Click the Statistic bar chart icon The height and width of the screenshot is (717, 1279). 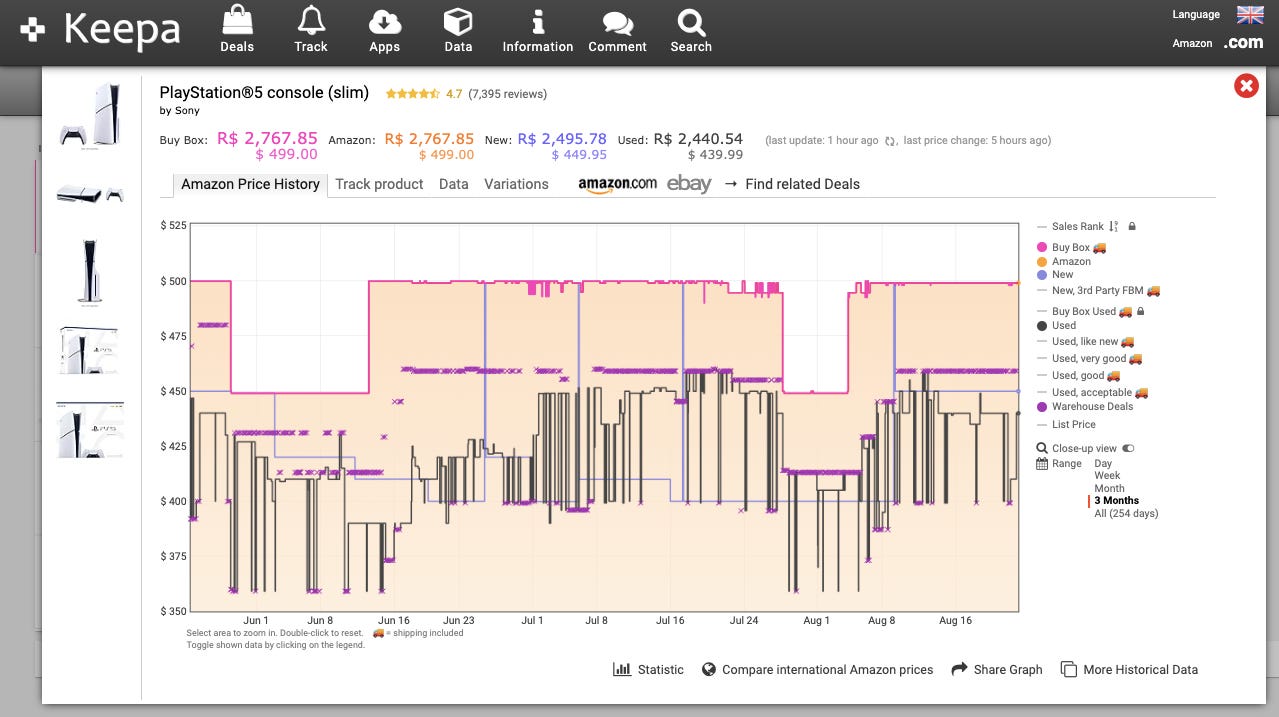pos(621,670)
